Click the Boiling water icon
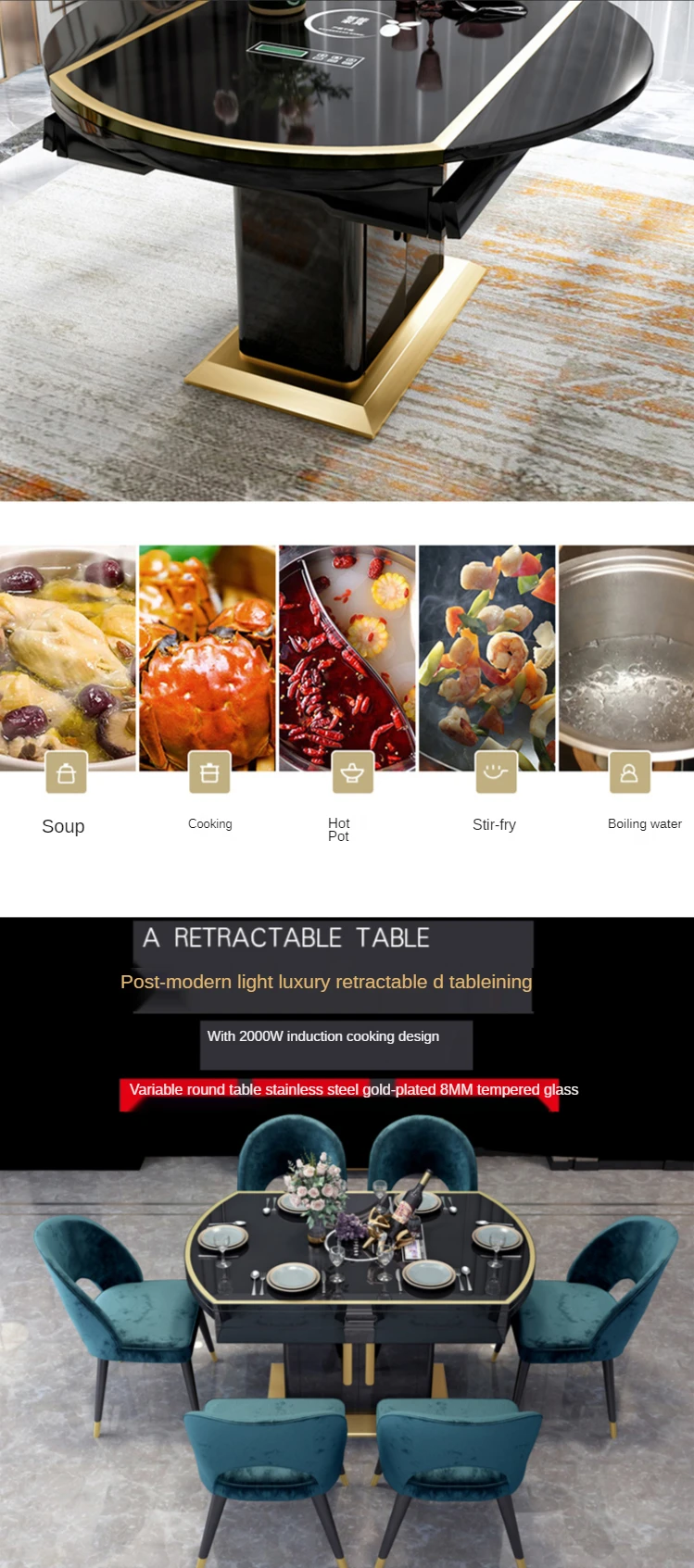 (x=629, y=772)
